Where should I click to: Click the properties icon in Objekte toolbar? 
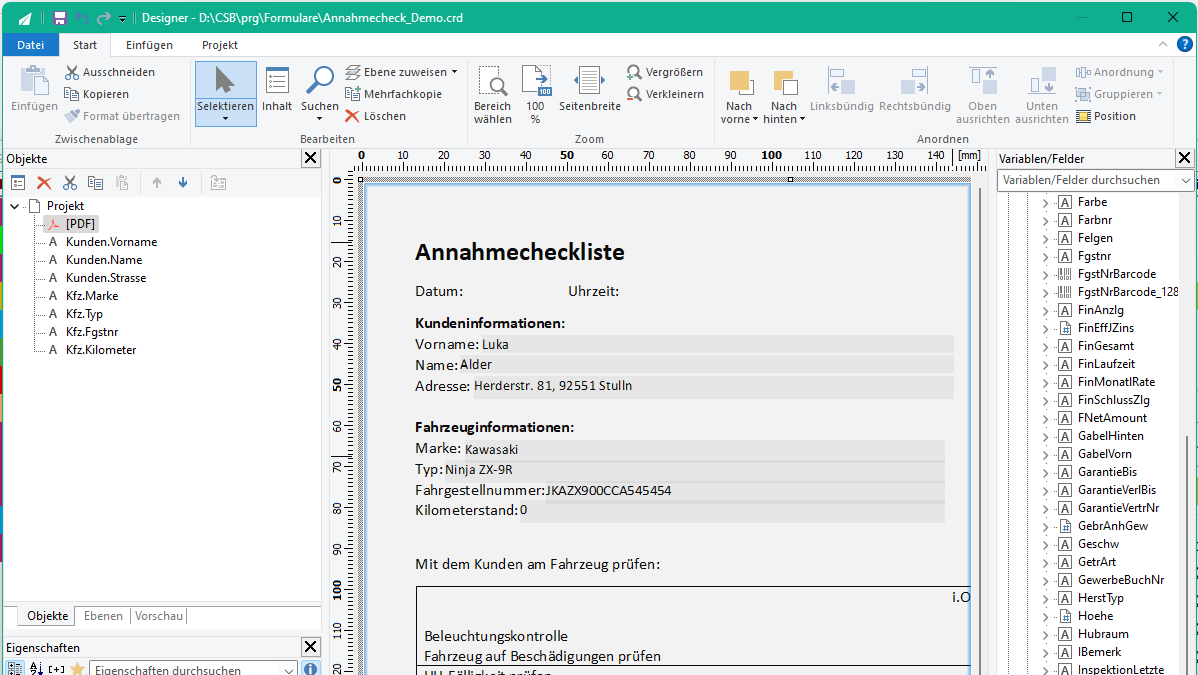pos(18,183)
